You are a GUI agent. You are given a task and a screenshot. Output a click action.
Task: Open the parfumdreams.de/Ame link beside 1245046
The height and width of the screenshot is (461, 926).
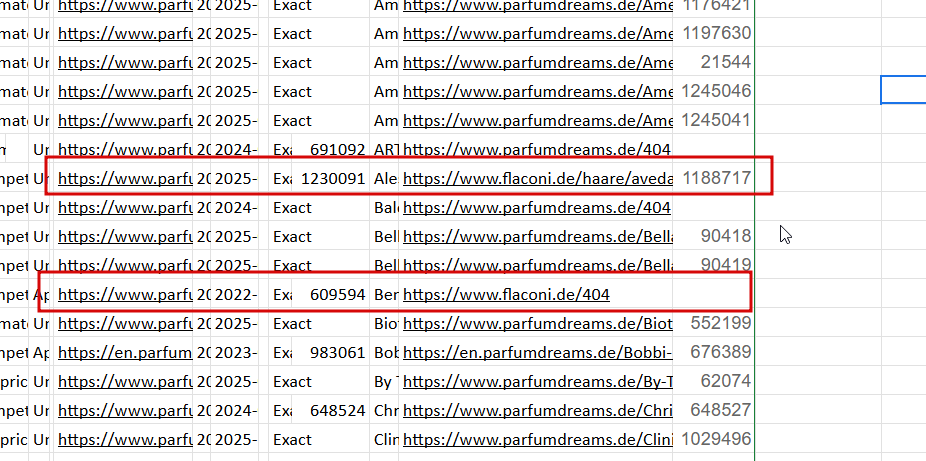click(537, 91)
